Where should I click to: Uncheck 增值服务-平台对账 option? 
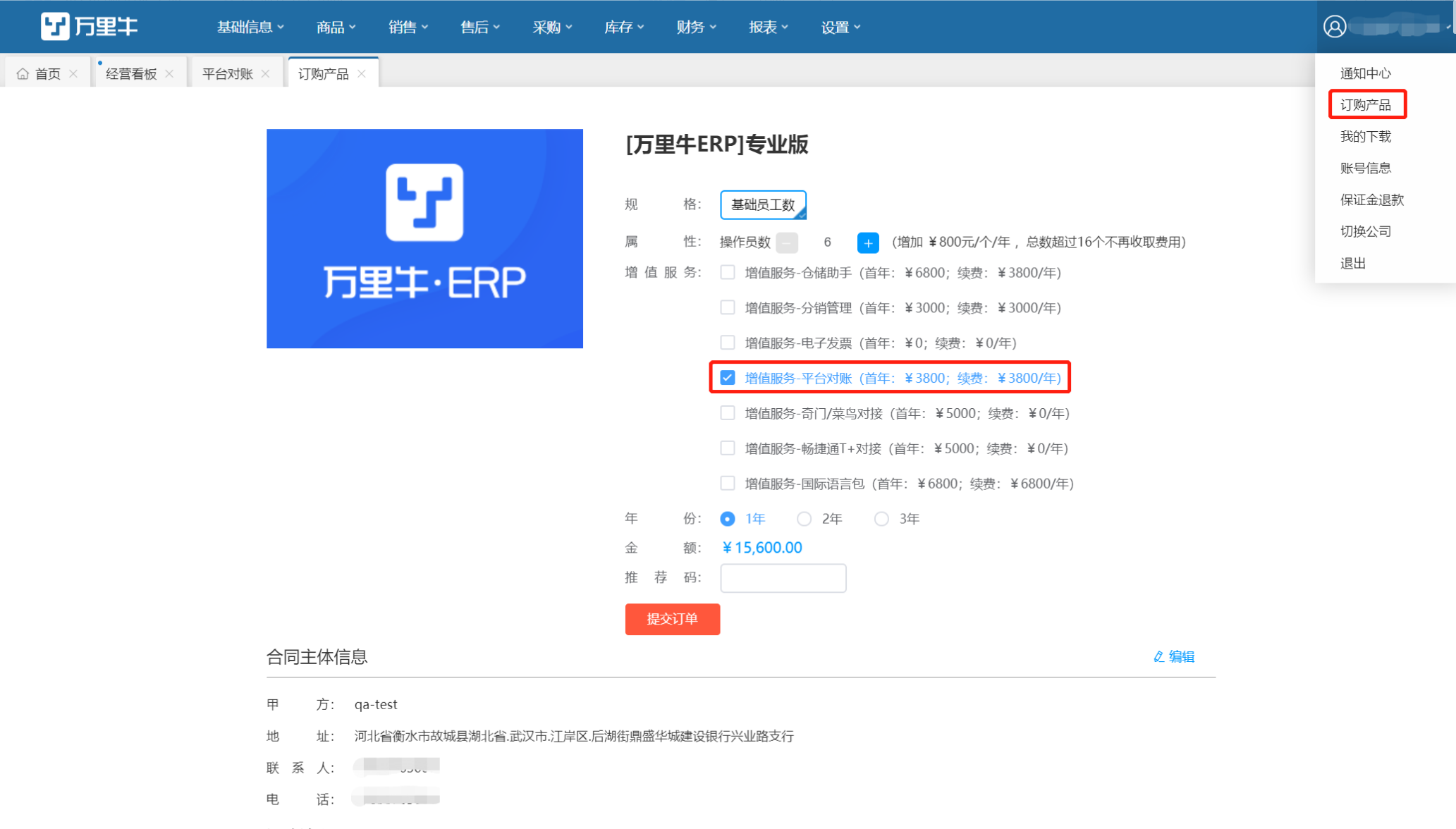pos(727,378)
